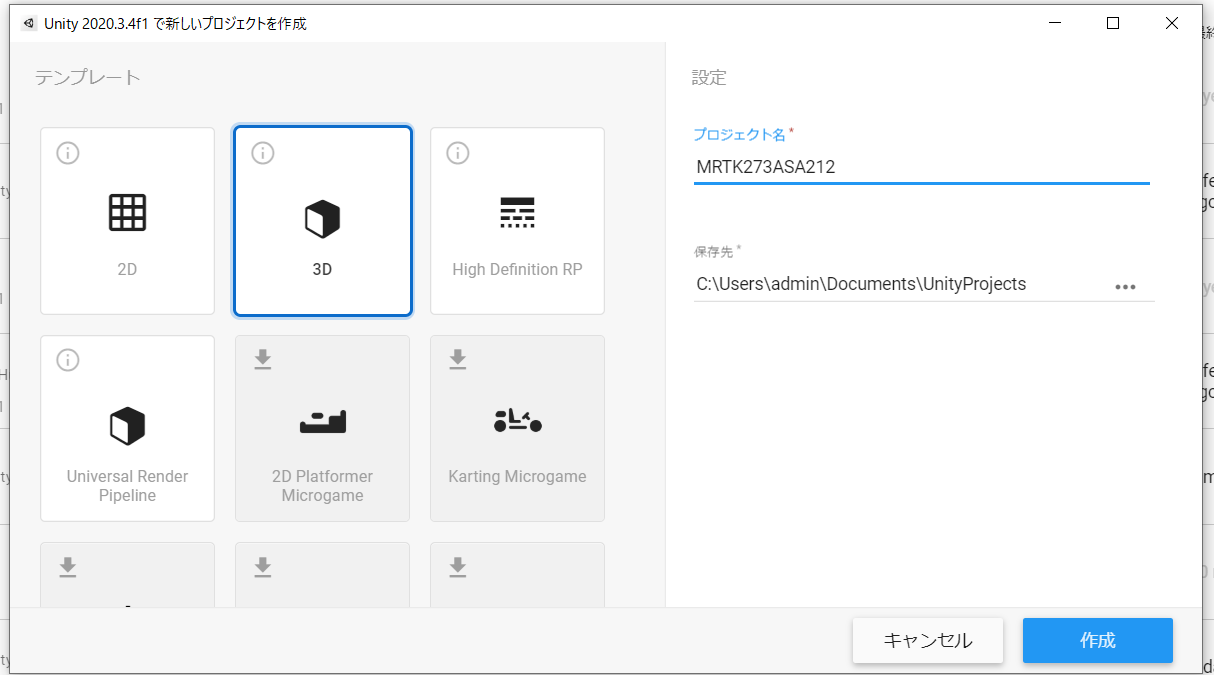Click the 設定 heading
The height and width of the screenshot is (675, 1214).
pos(709,77)
